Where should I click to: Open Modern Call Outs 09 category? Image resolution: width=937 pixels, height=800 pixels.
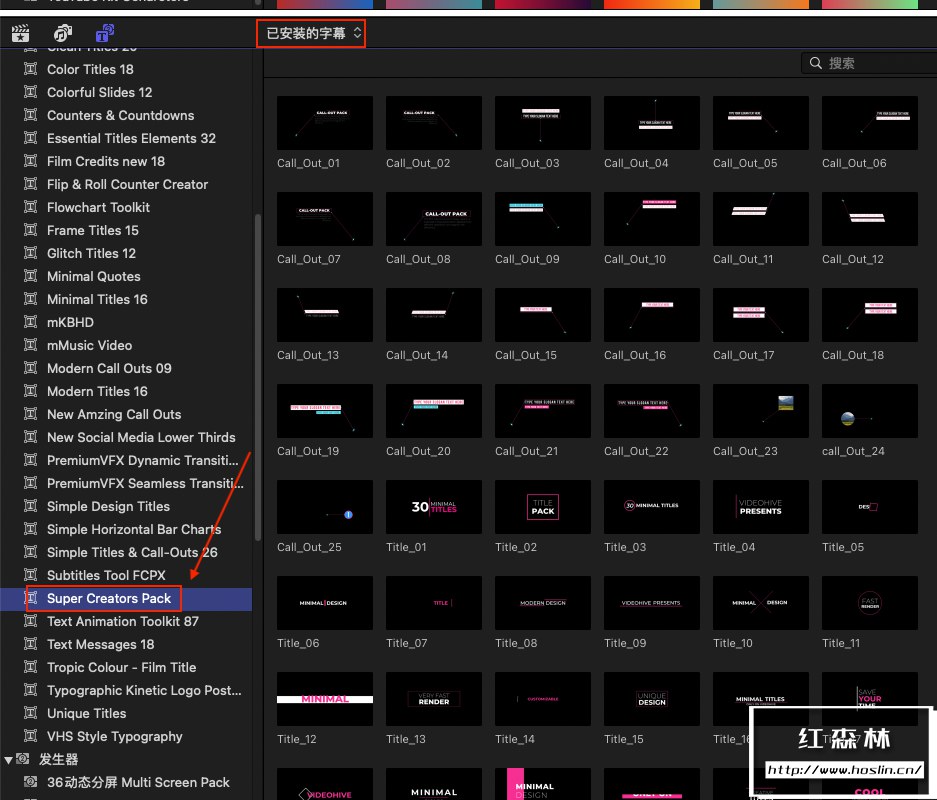tap(109, 369)
